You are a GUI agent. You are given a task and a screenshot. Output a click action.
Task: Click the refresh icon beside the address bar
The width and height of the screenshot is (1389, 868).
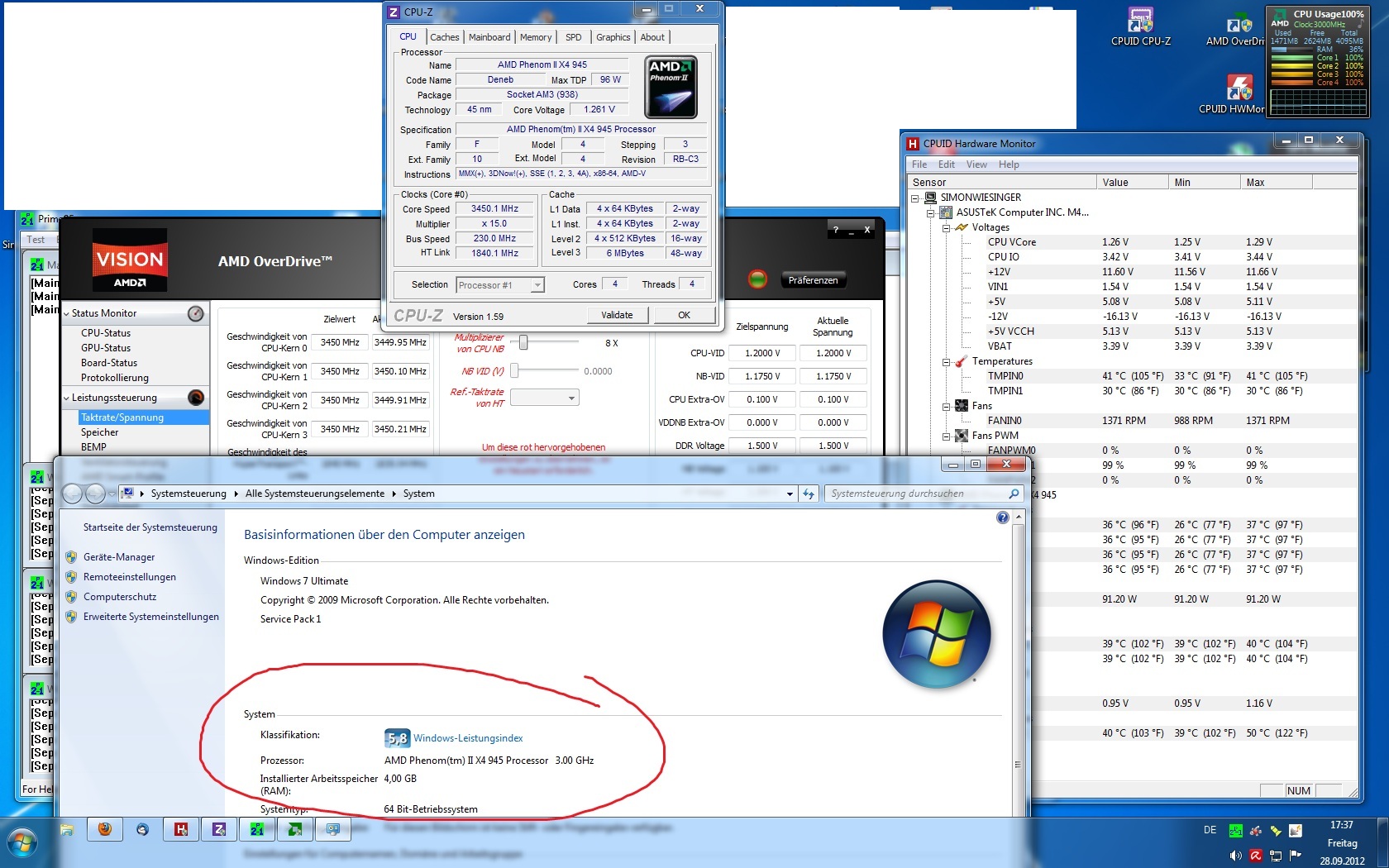[x=809, y=494]
